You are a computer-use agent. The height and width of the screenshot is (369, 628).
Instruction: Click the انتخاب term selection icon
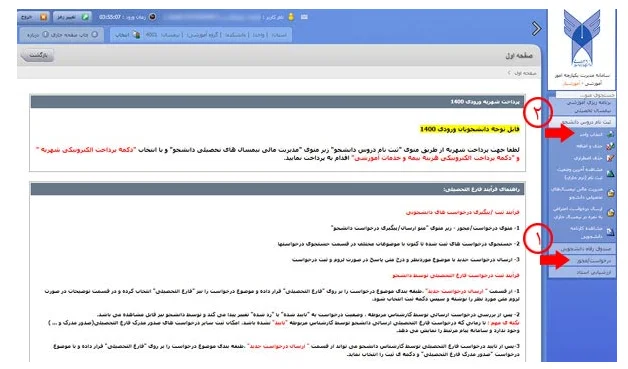coord(136,35)
